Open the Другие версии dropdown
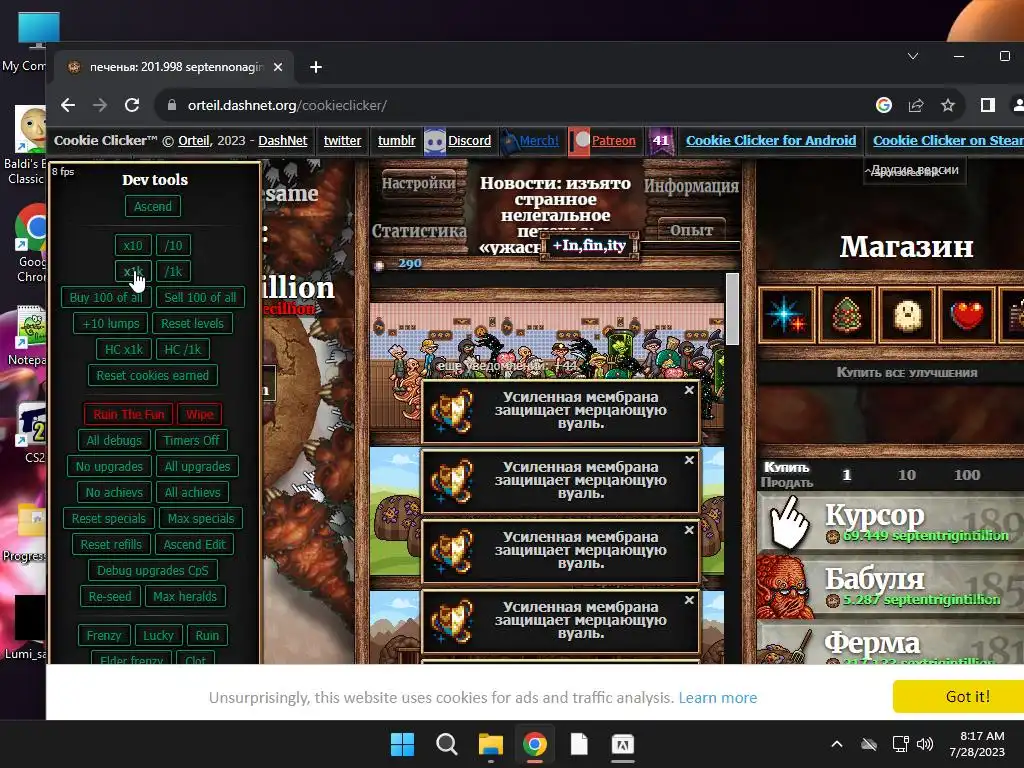 coord(915,170)
